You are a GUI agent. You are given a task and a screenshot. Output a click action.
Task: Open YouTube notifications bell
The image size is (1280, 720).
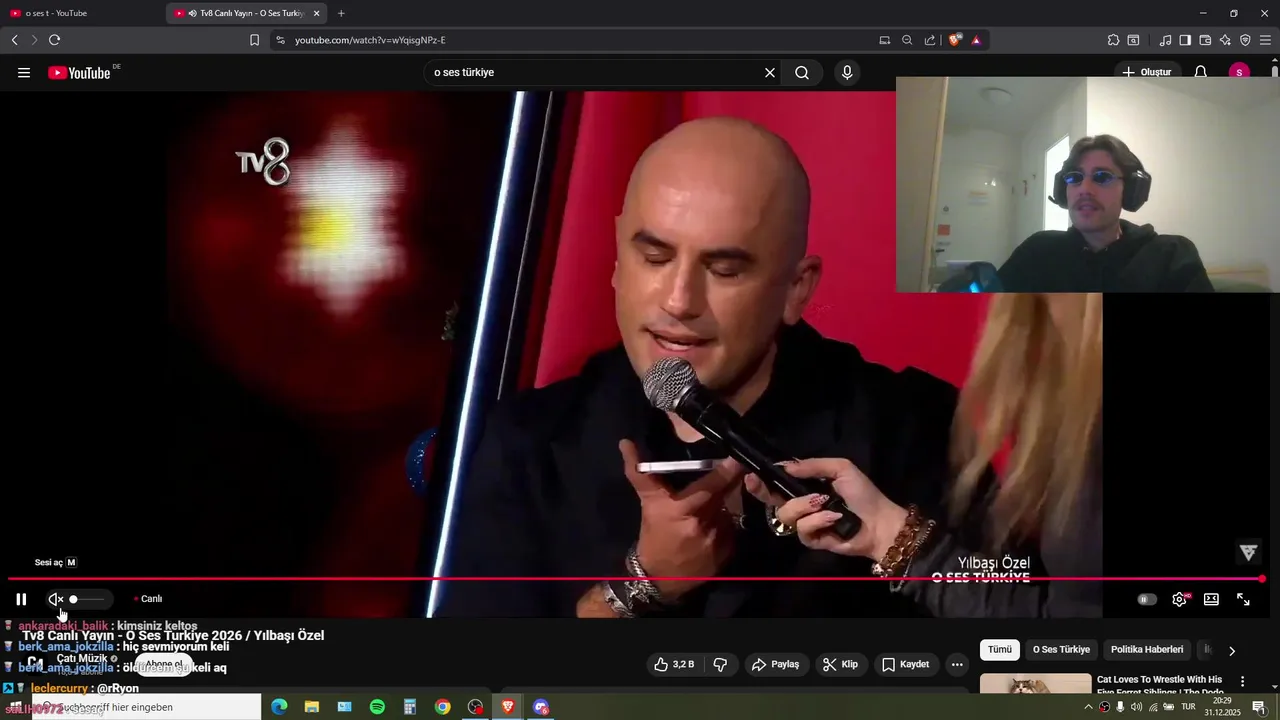(x=1201, y=72)
